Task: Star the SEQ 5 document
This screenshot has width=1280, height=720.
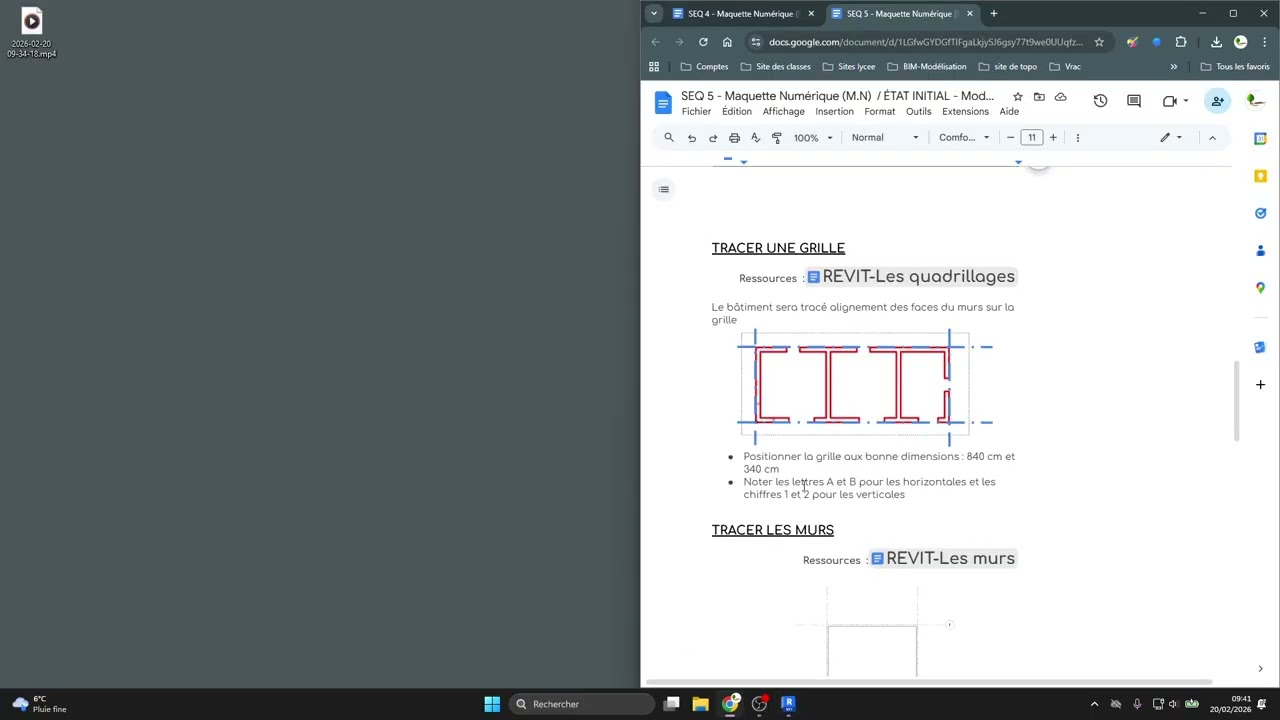Action: click(x=1017, y=97)
